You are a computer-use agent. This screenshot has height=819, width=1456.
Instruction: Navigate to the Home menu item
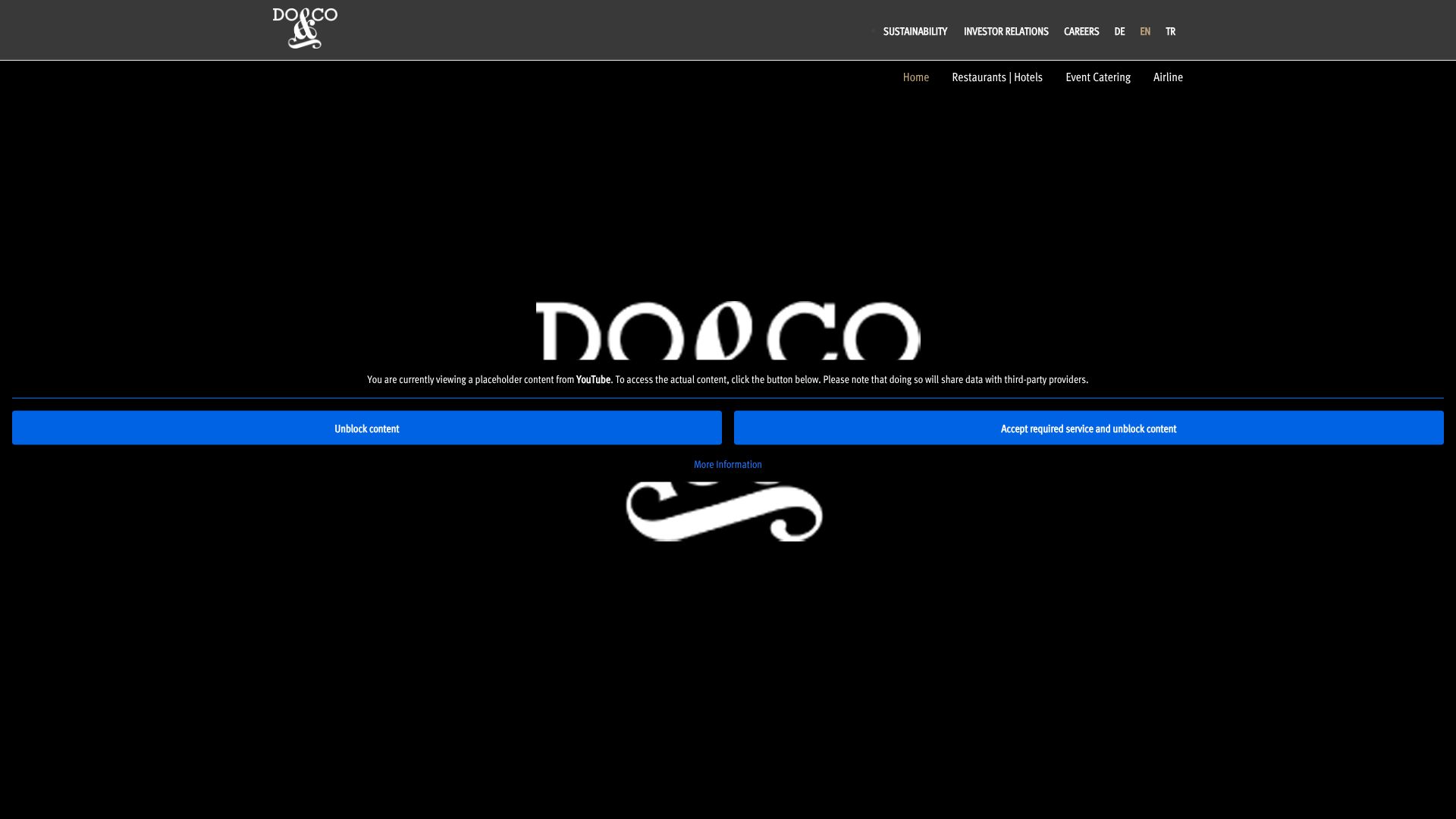pos(915,77)
